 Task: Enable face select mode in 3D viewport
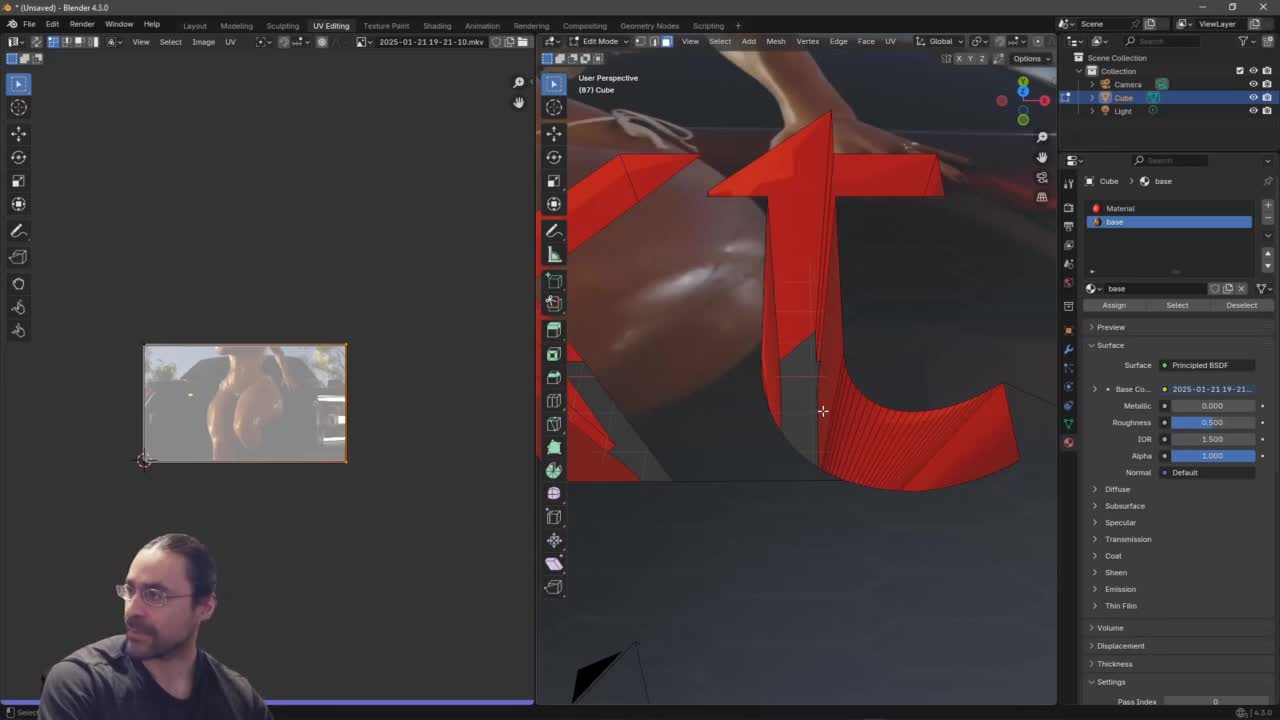pyautogui.click(x=667, y=41)
